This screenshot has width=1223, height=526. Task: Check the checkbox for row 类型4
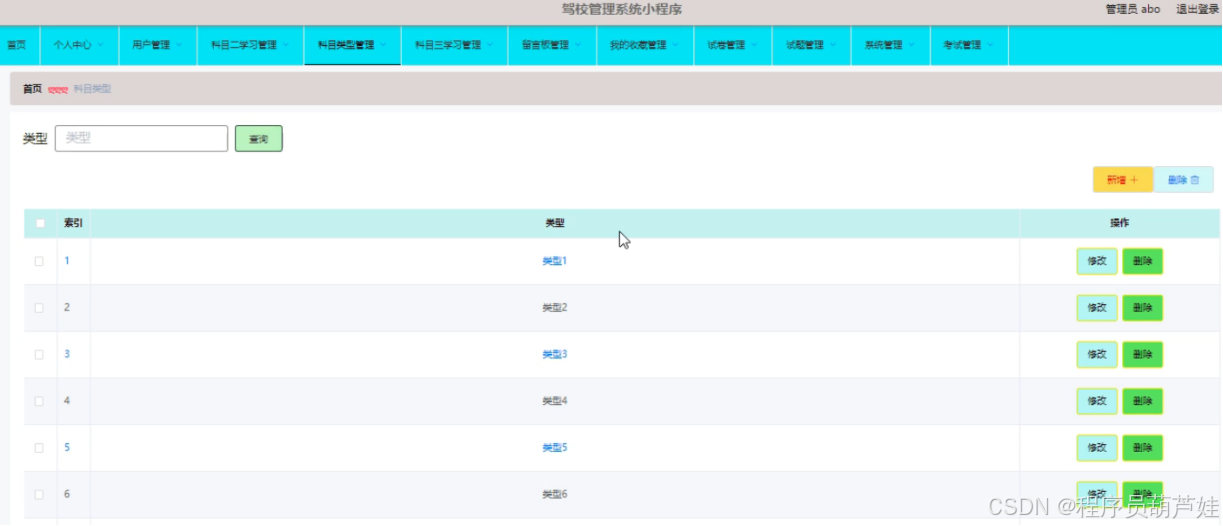(40, 401)
